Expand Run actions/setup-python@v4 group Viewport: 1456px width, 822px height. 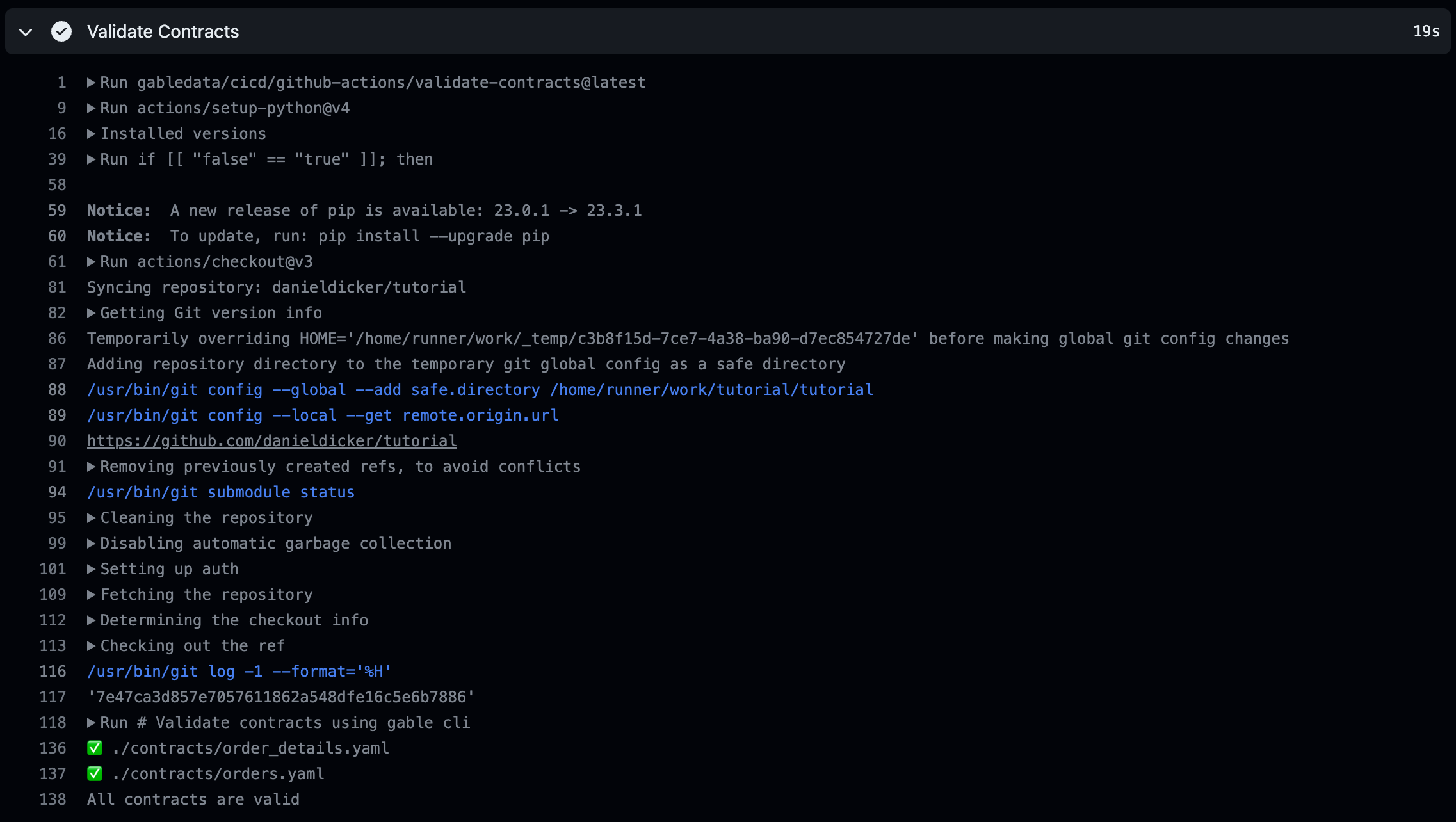click(x=91, y=108)
